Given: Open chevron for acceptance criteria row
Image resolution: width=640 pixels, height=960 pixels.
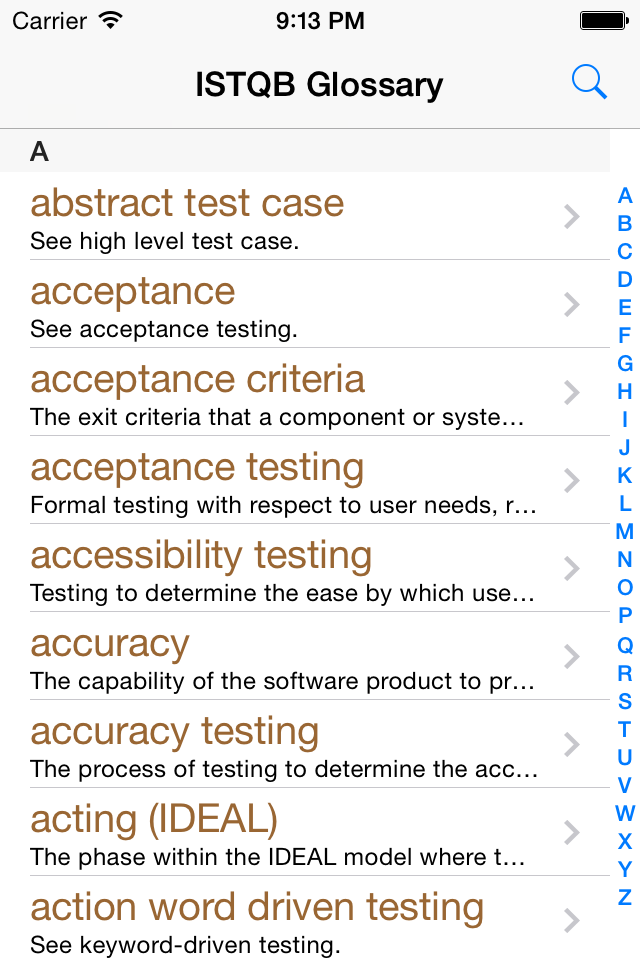Looking at the screenshot, I should 571,392.
